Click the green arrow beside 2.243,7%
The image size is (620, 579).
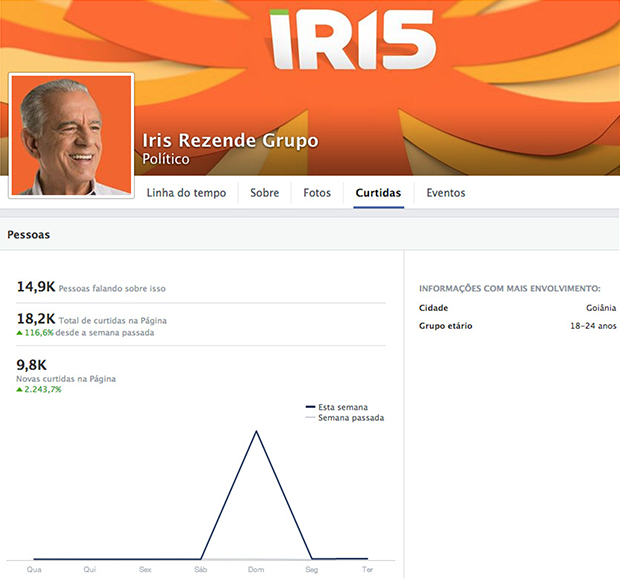pos(19,390)
